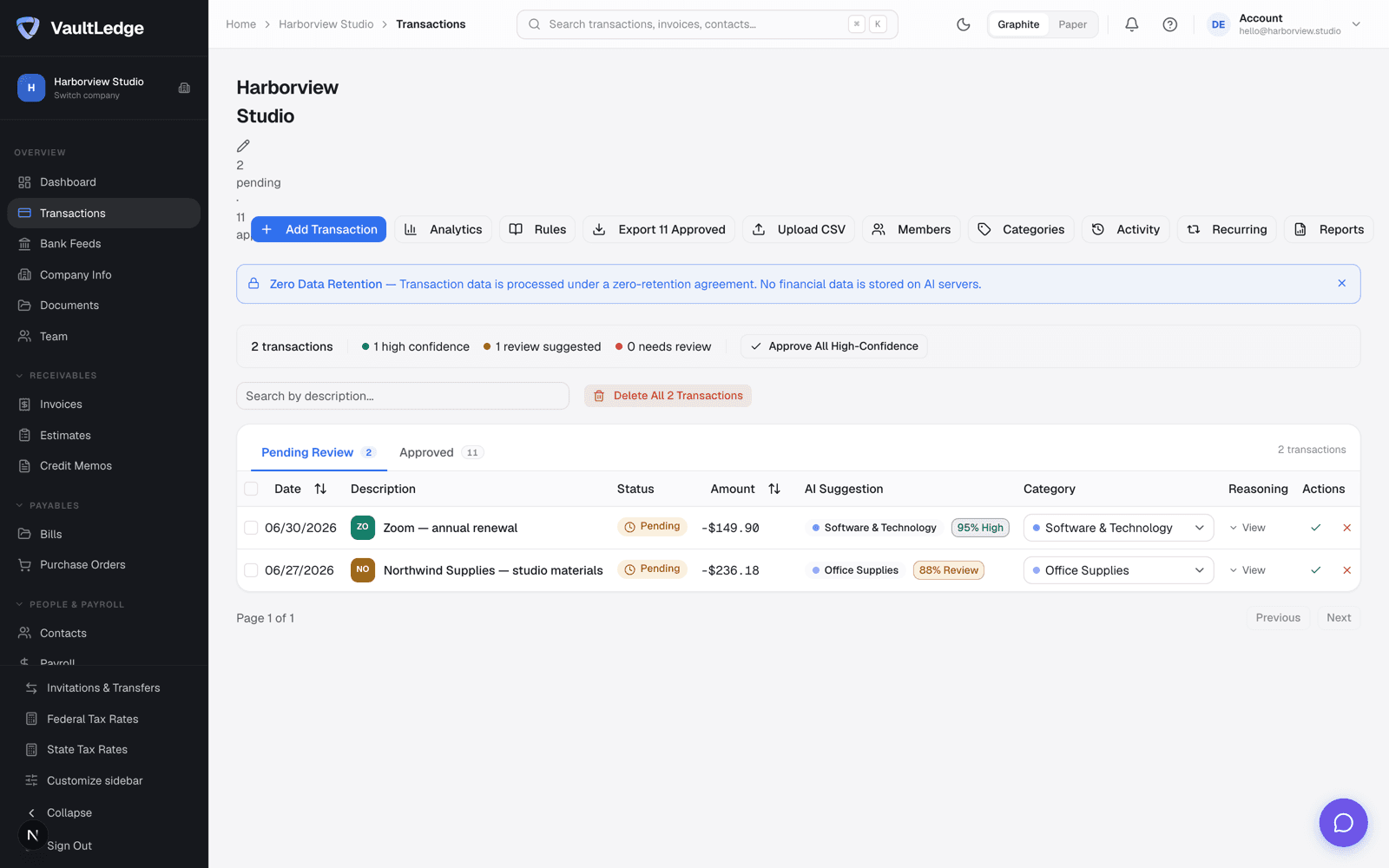
Task: Go to Home breadcrumb link
Action: 240,24
